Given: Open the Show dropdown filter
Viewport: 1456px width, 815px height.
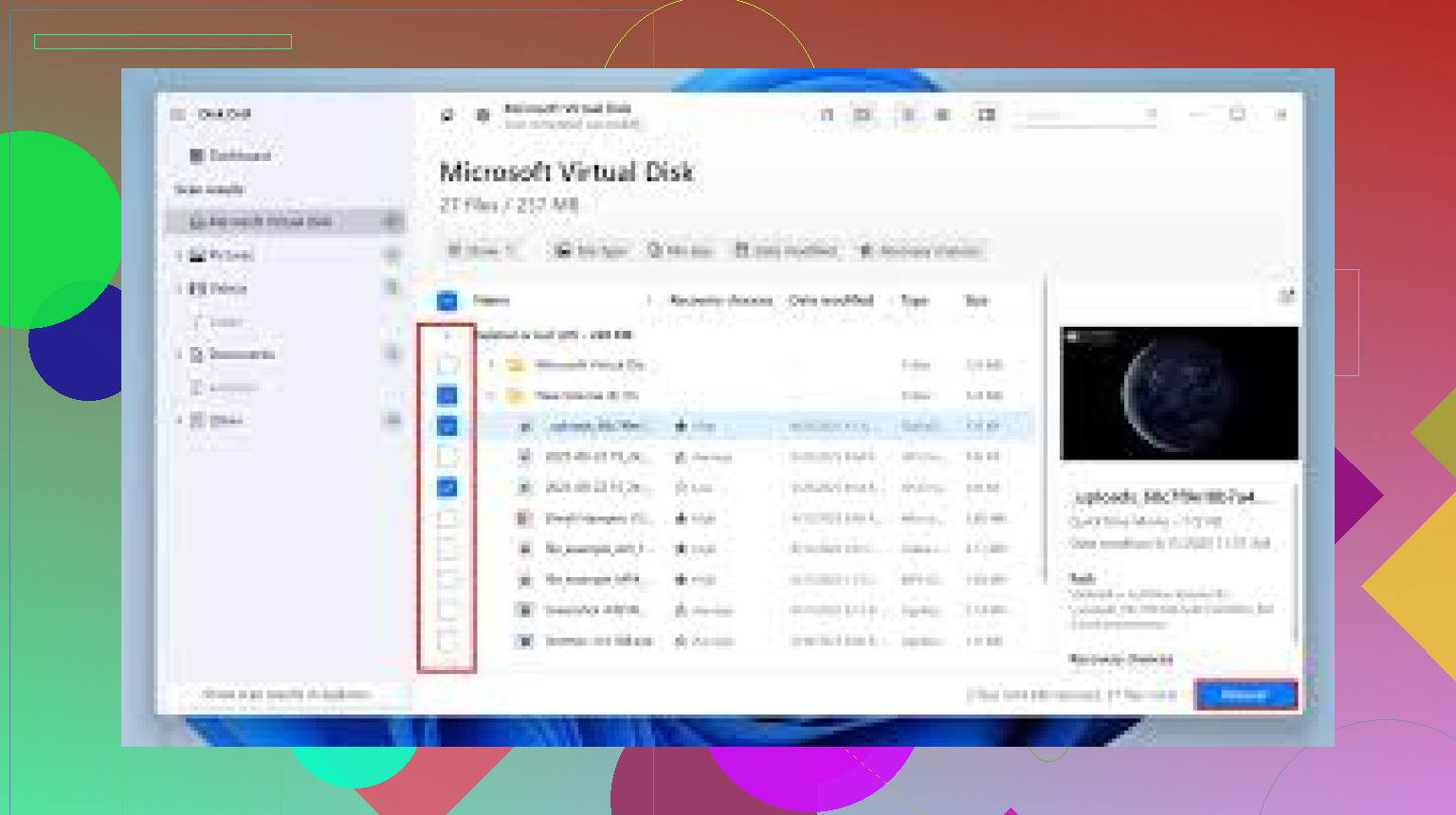Looking at the screenshot, I should coord(482,251).
